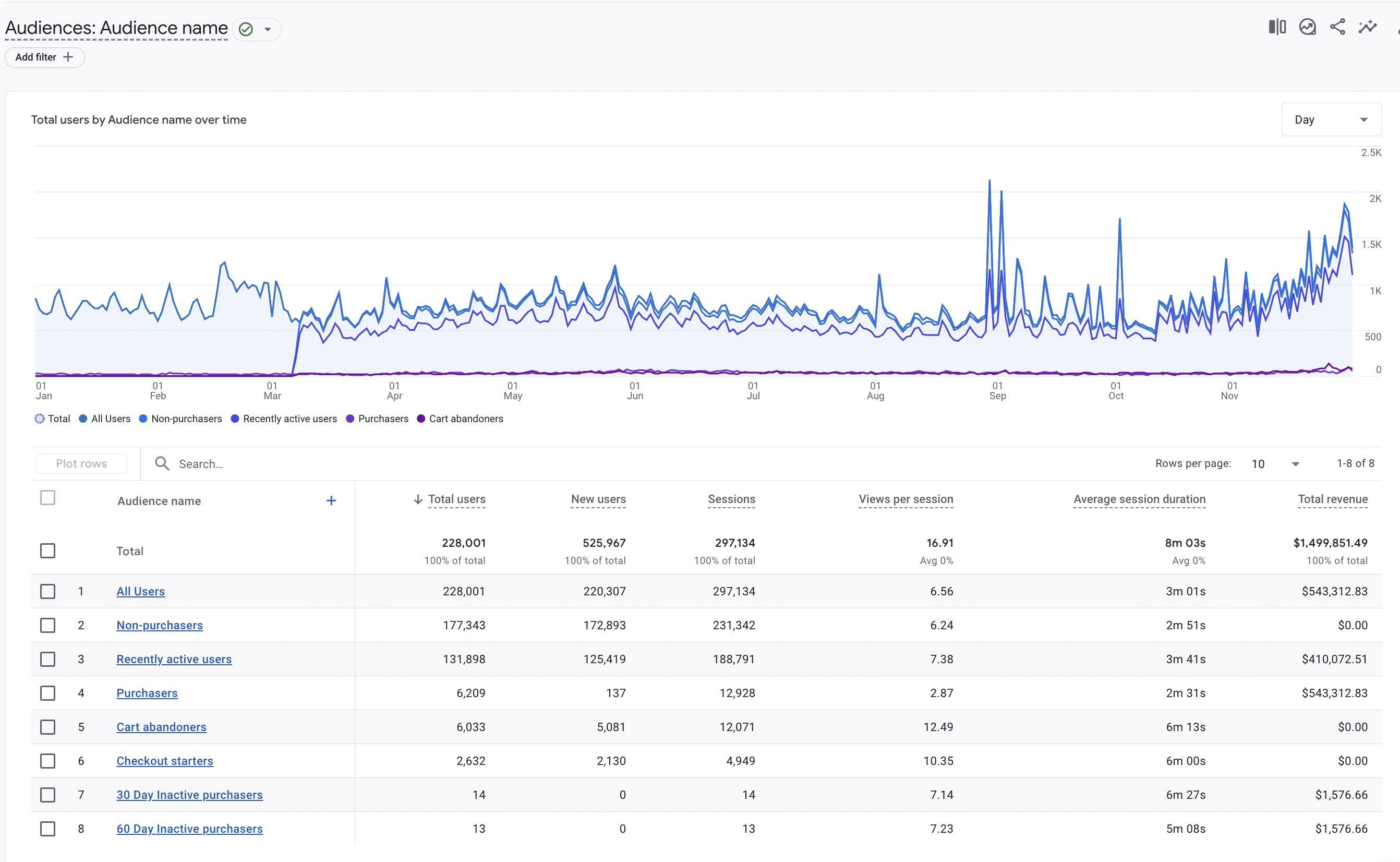Open 60 Day Inactive purchasers link
This screenshot has height=862, width=1400.
click(x=190, y=829)
